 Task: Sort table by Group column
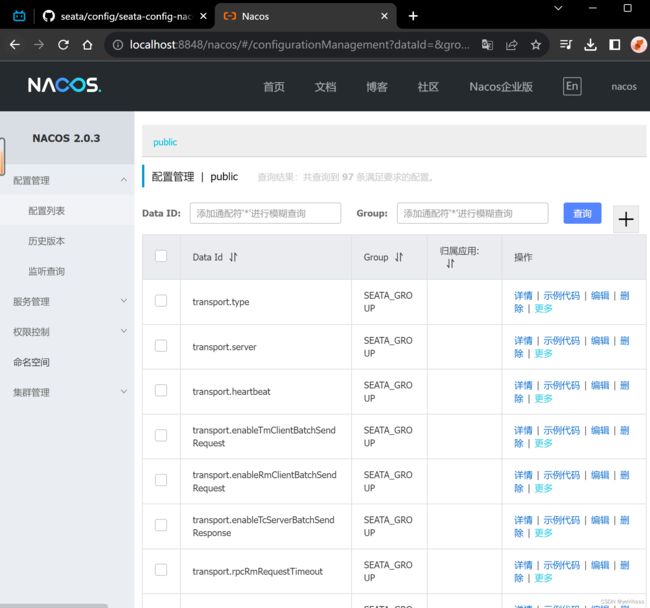[399, 257]
